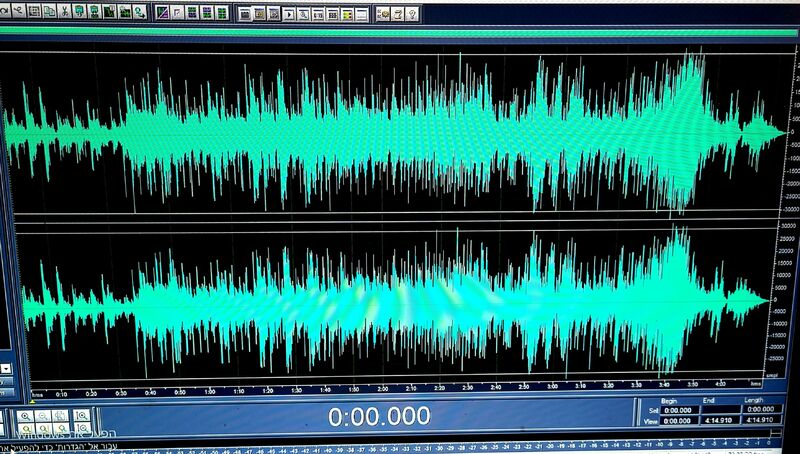Click the Zoom Out Full icon, third in top zoom row
Image resolution: width=800 pixels, height=454 pixels.
pyautogui.click(x=60, y=416)
